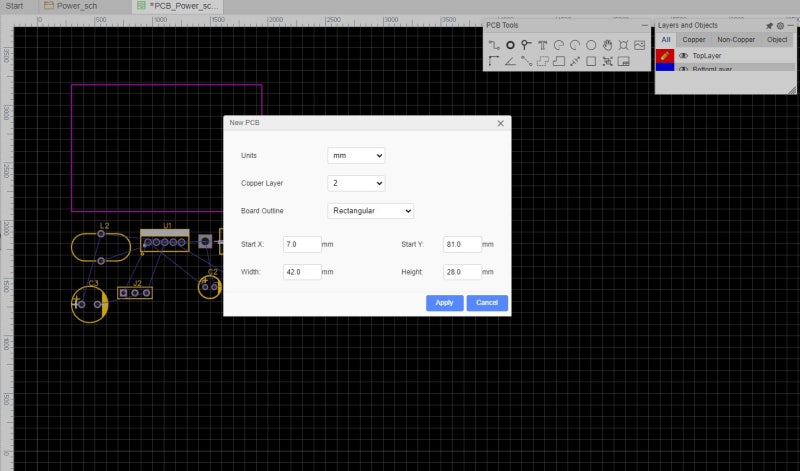Click the Image insert tool
Image resolution: width=800 pixels, height=471 pixels.
click(639, 45)
